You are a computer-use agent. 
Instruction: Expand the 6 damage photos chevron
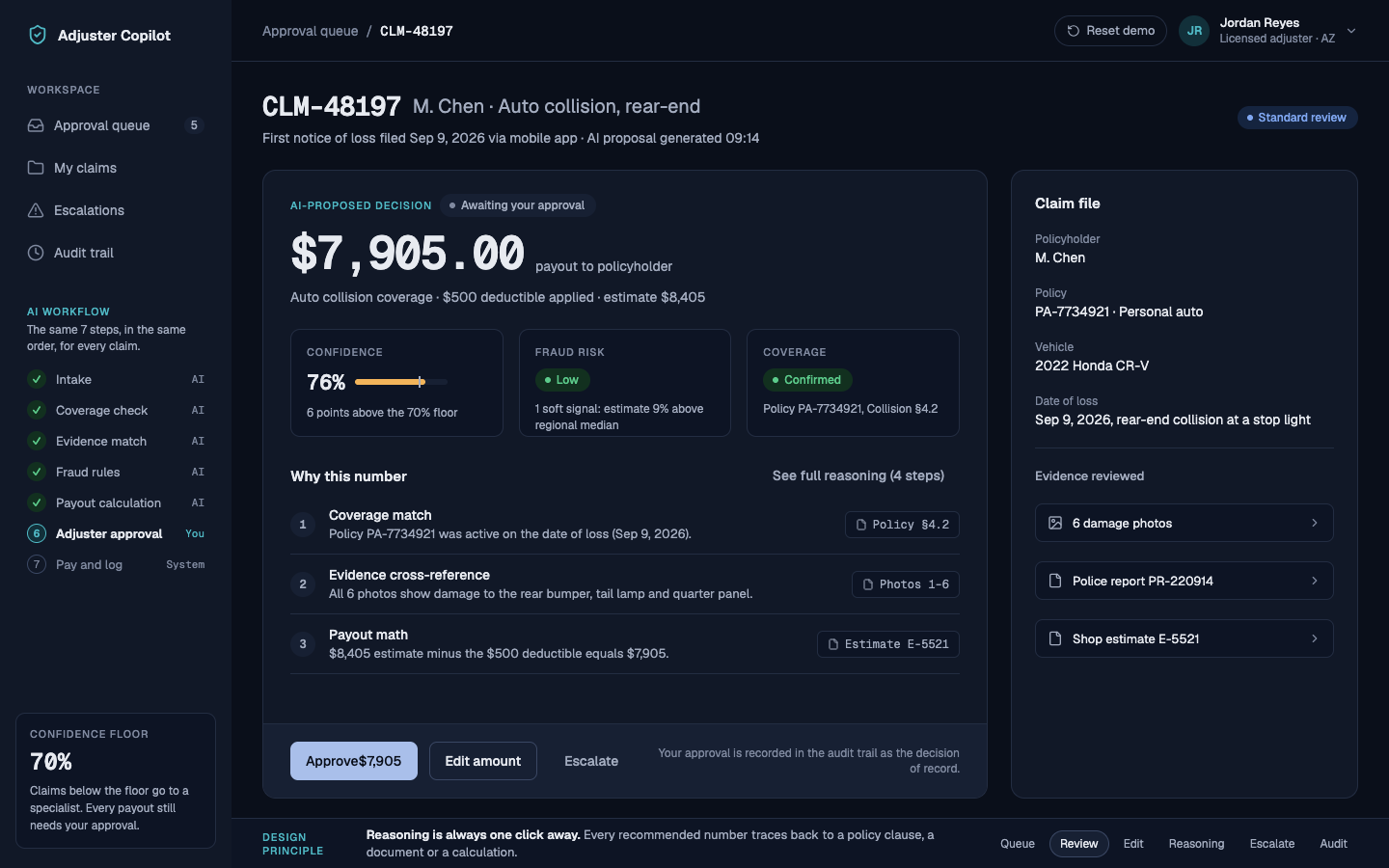[1314, 523]
